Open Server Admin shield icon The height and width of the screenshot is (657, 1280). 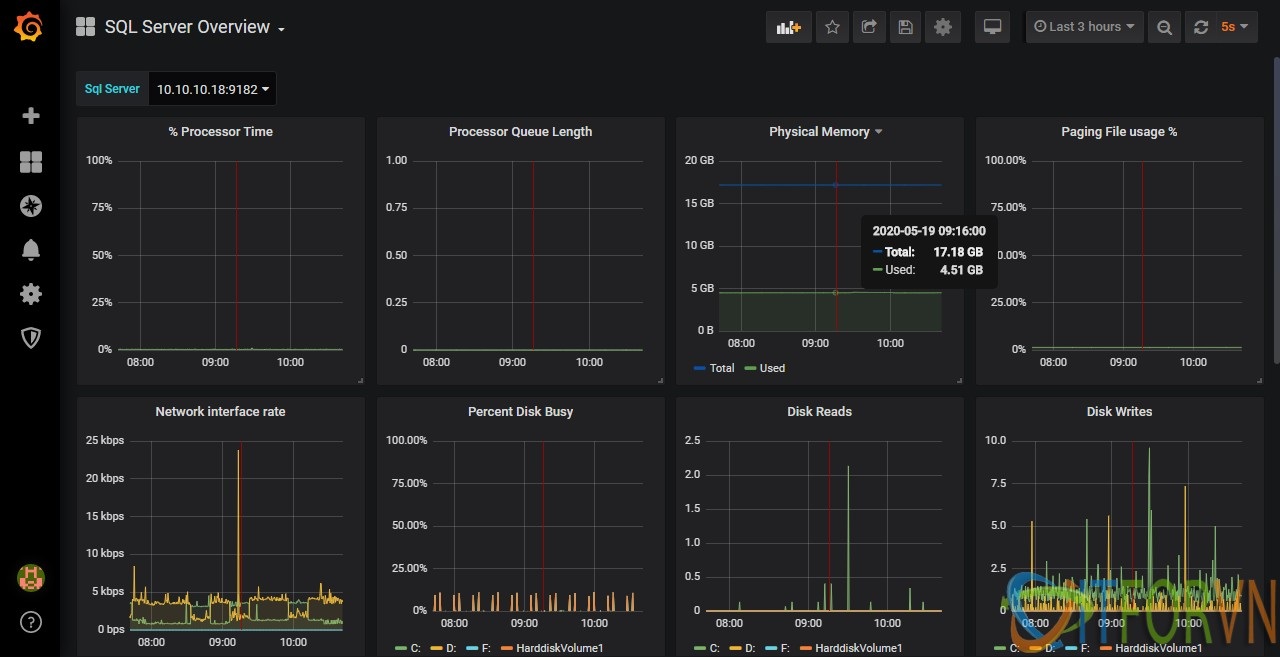(x=31, y=338)
